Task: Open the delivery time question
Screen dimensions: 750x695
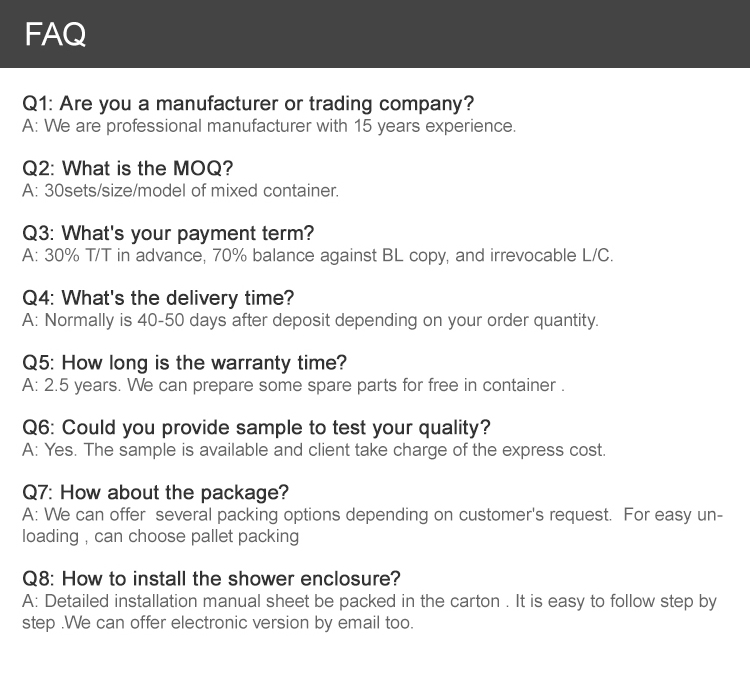Action: pos(158,299)
